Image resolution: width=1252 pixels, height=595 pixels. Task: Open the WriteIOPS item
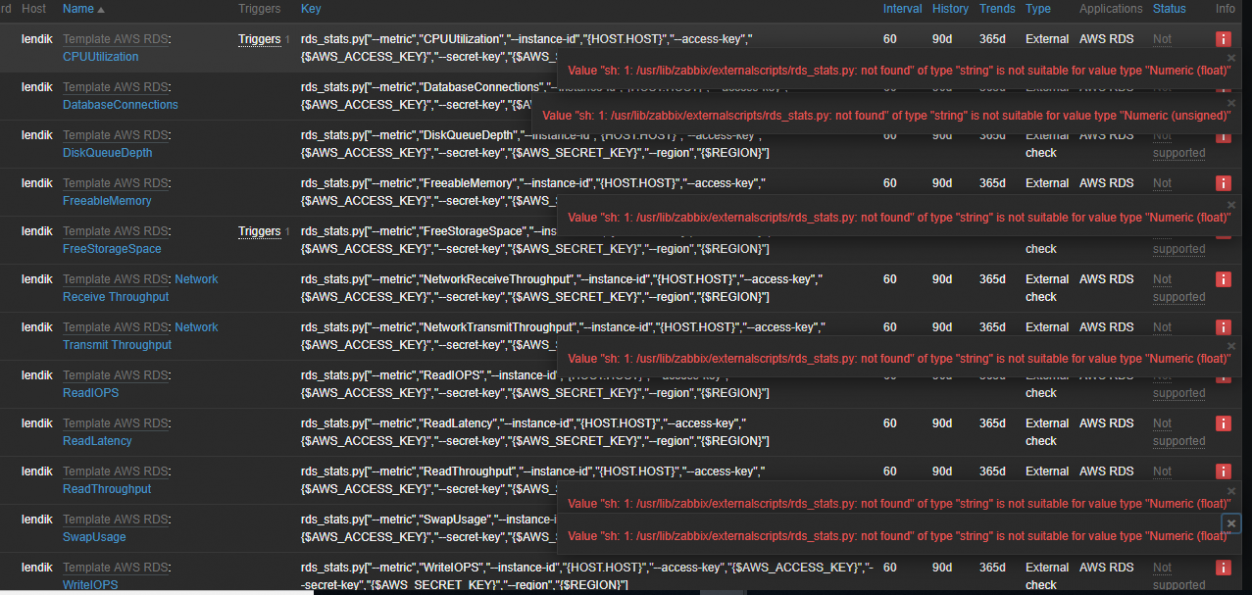[90, 585]
